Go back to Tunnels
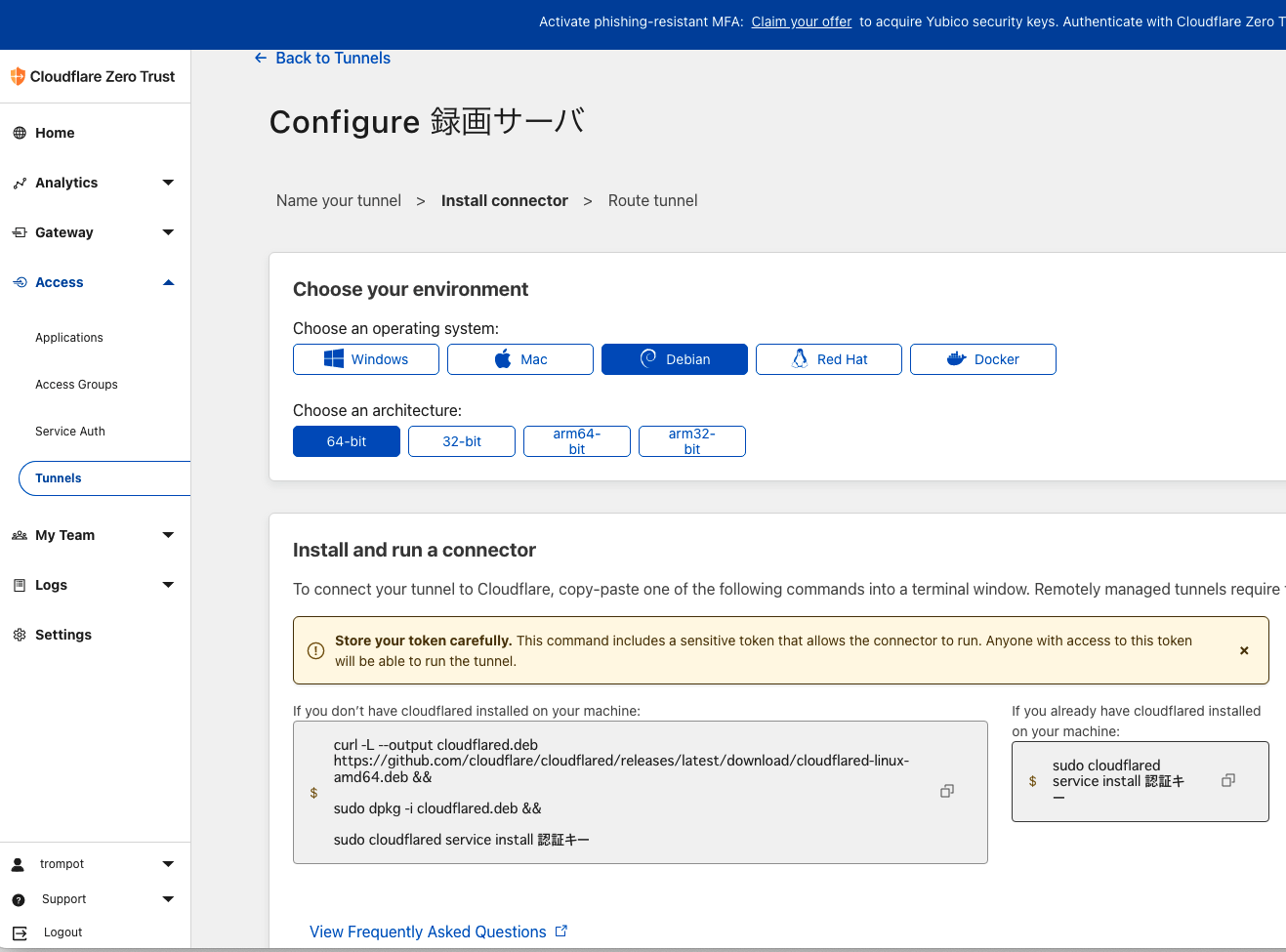Image resolution: width=1286 pixels, height=952 pixels. [x=322, y=58]
